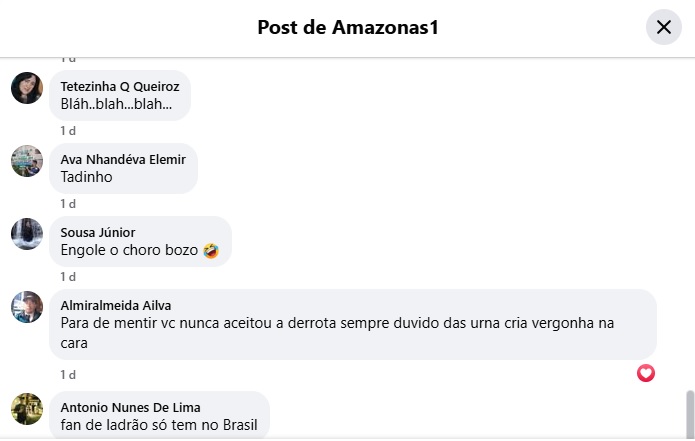Viewport: 695px width, 441px height.
Task: Visit Ava Nhandéva Elemir's name link
Action: click(x=123, y=160)
